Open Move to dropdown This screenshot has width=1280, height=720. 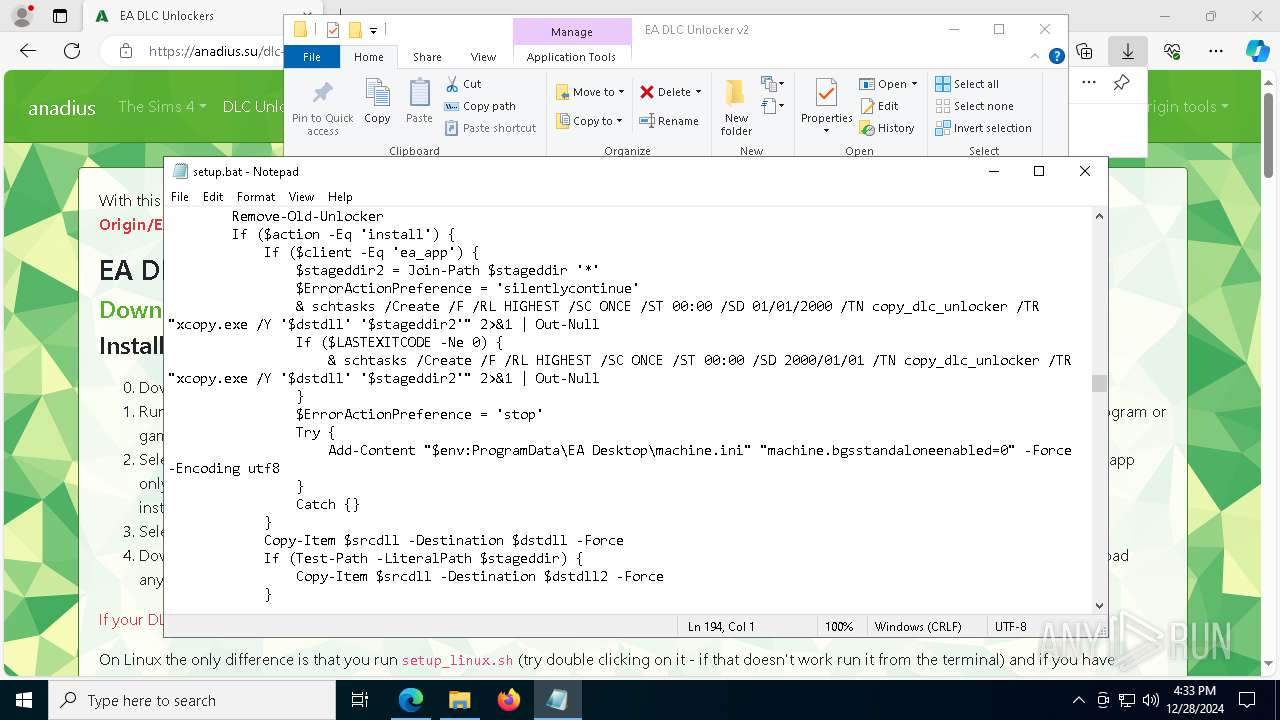[590, 92]
